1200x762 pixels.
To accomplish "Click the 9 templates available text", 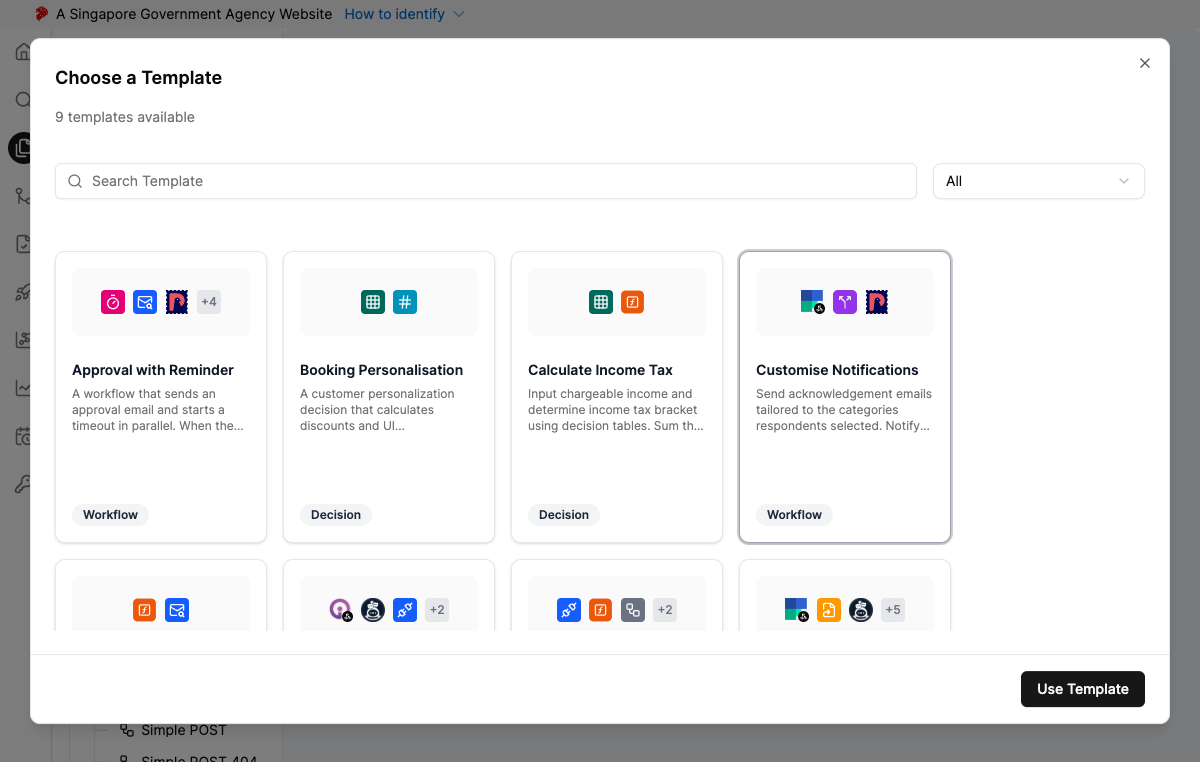I will point(125,117).
